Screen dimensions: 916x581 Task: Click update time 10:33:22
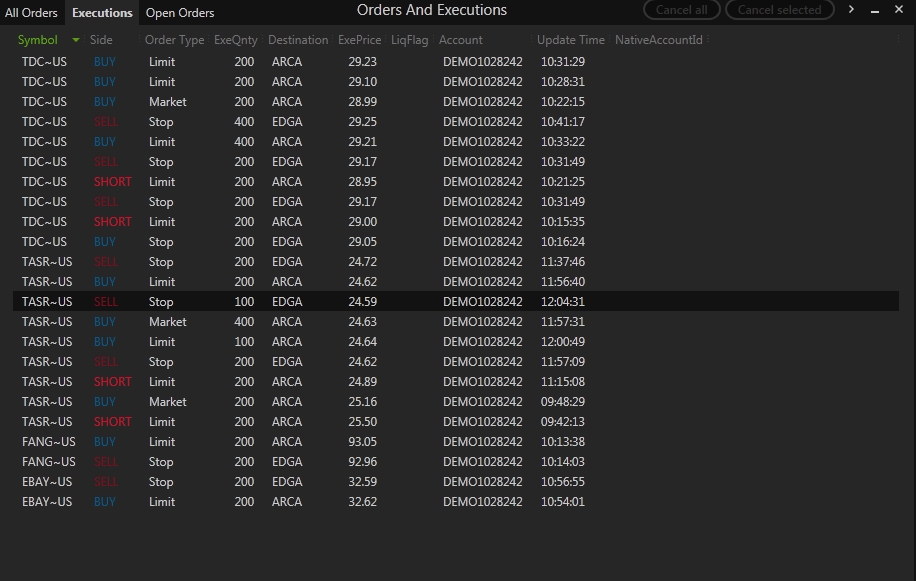[x=563, y=141]
